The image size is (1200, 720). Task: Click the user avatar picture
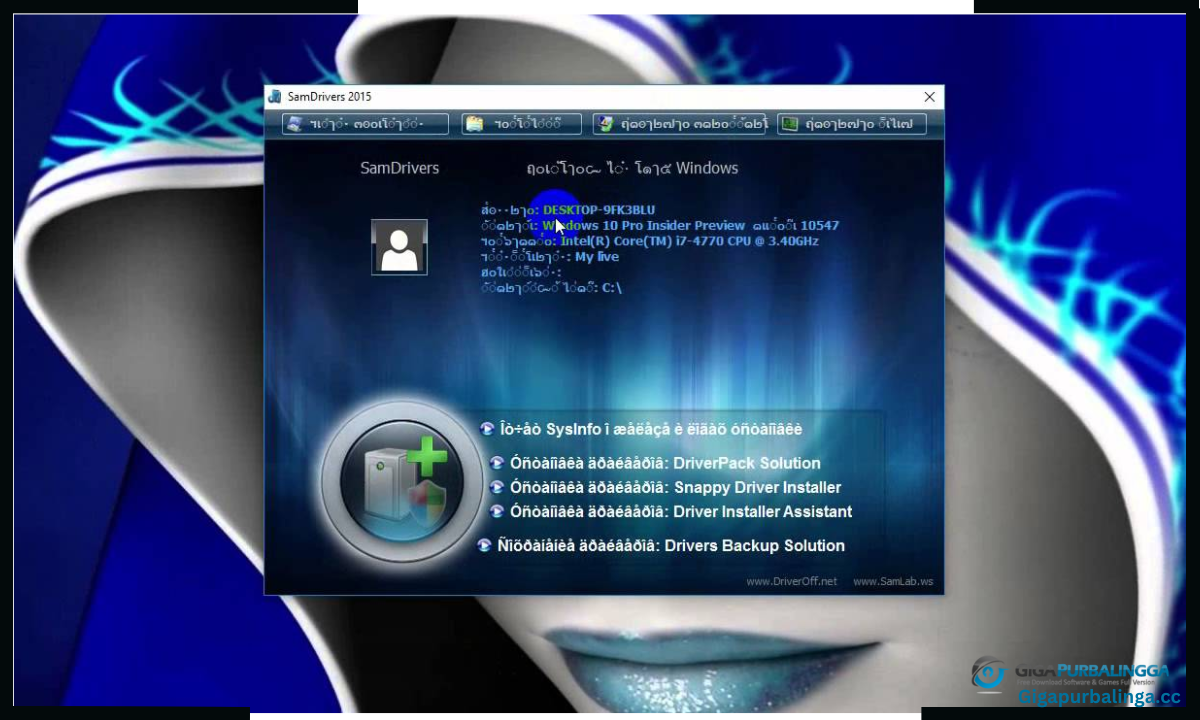[399, 247]
